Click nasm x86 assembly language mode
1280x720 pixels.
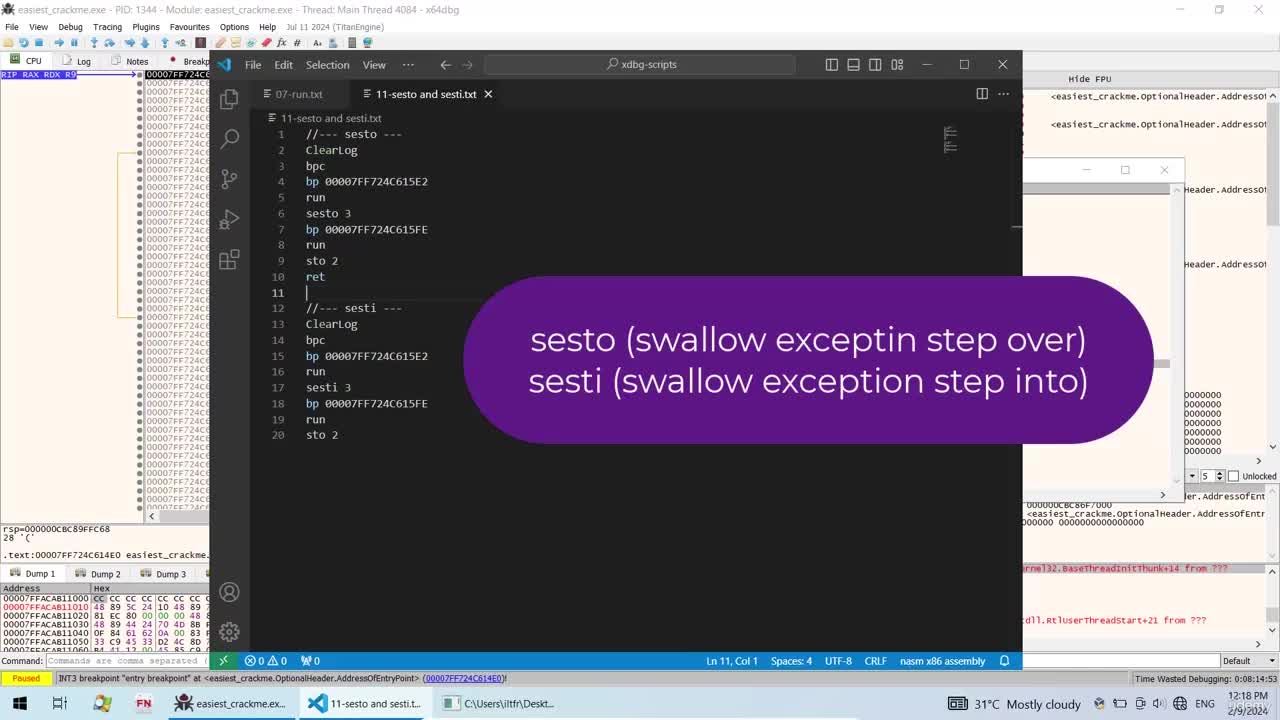942,660
